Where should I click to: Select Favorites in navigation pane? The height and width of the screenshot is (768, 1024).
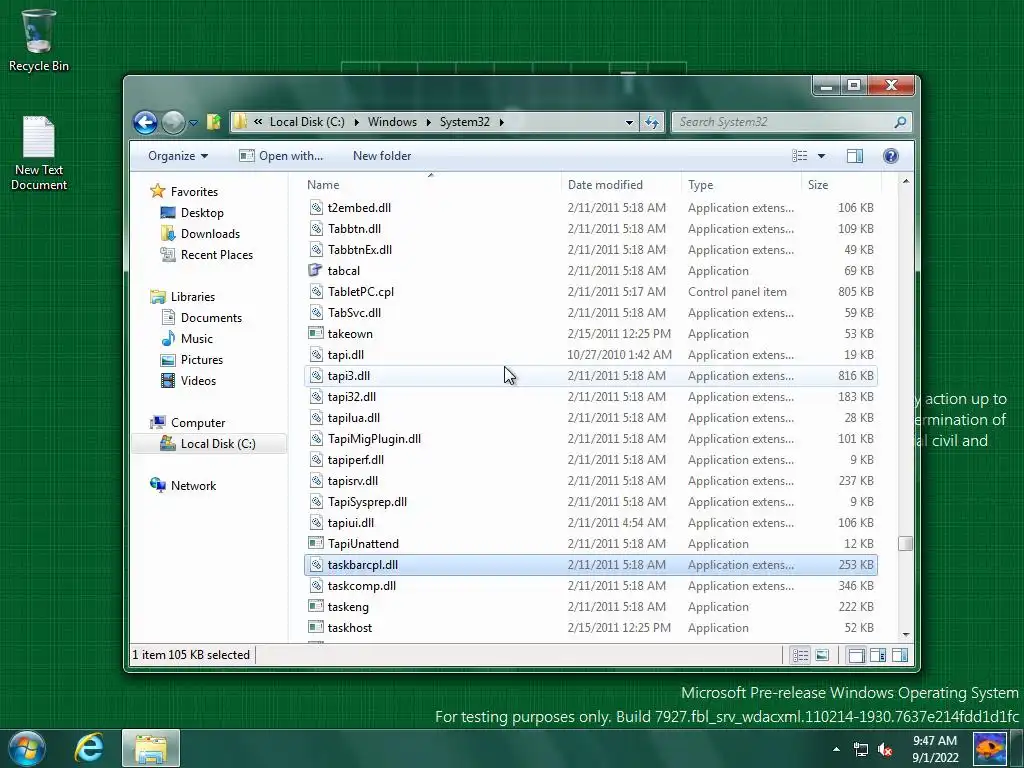pos(194,192)
